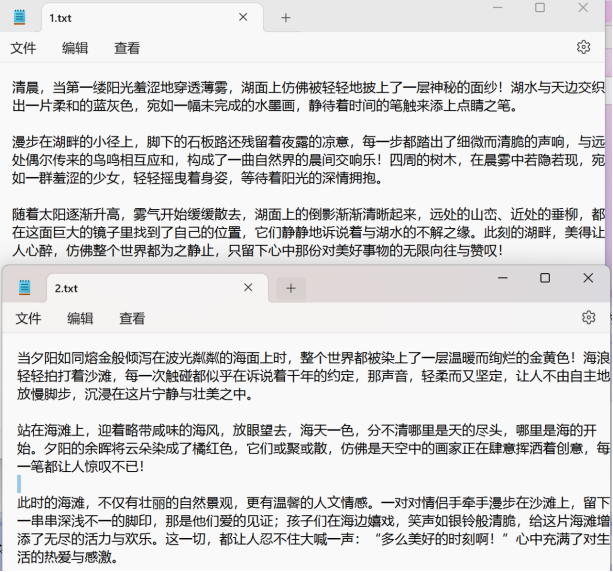Click line starting 清晨，当第一缕阳光 in 1.txt
Image resolution: width=613 pixels, height=572 pixels.
308,87
